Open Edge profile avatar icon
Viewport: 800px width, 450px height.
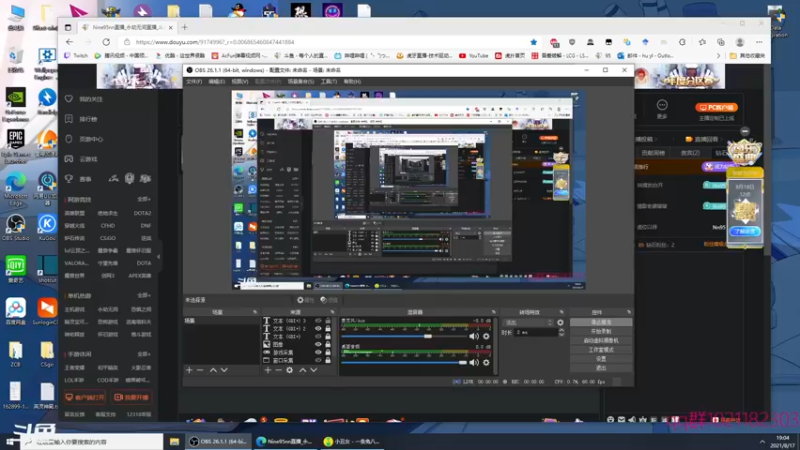(740, 42)
